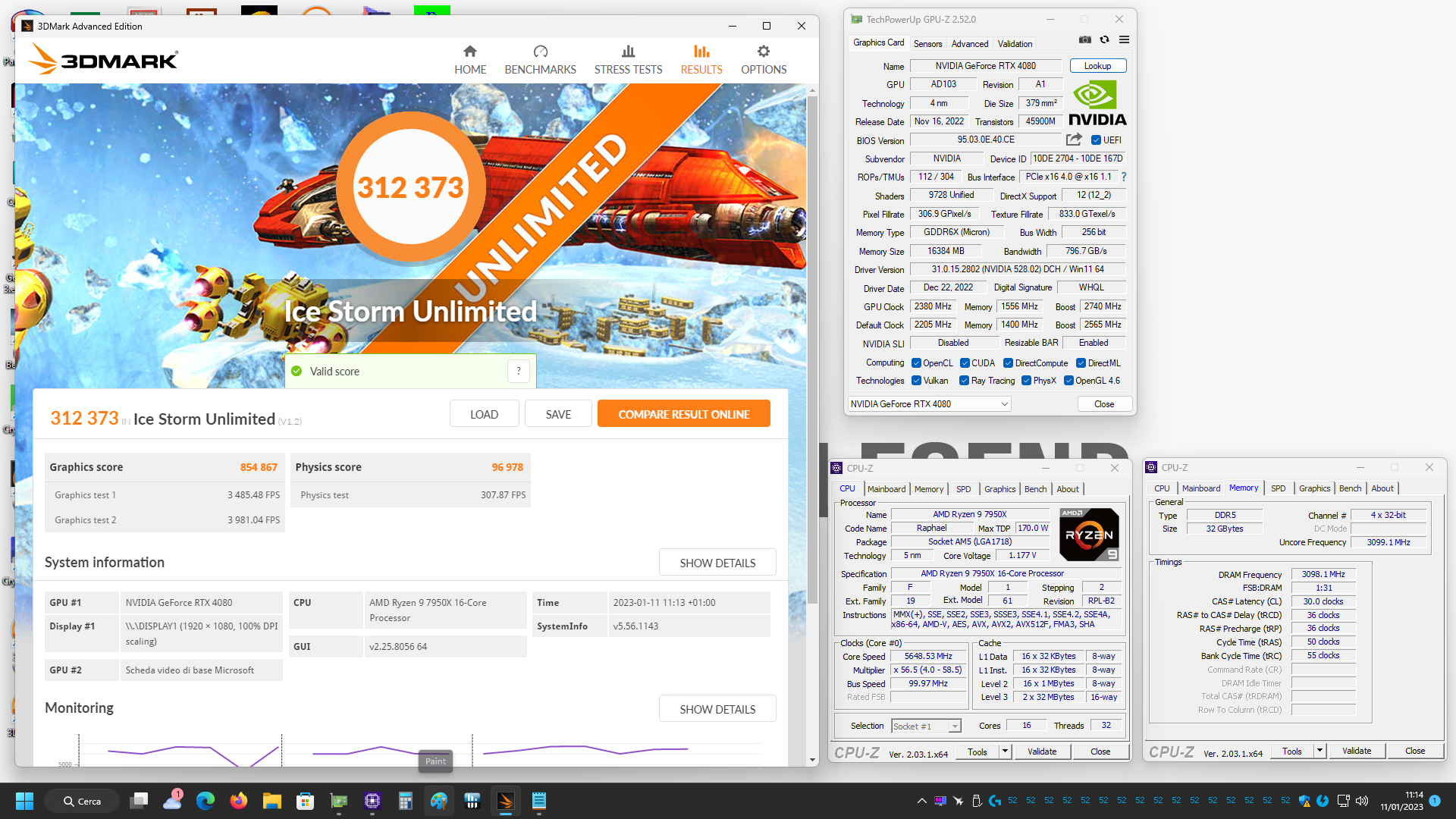Click COMPARE RESULT ONLINE button

pos(683,414)
